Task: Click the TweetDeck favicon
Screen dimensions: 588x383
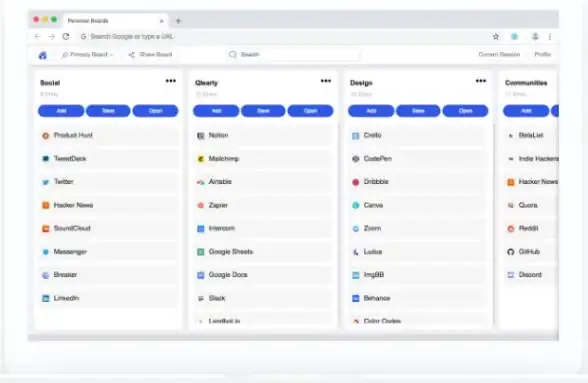Action: [x=46, y=159]
